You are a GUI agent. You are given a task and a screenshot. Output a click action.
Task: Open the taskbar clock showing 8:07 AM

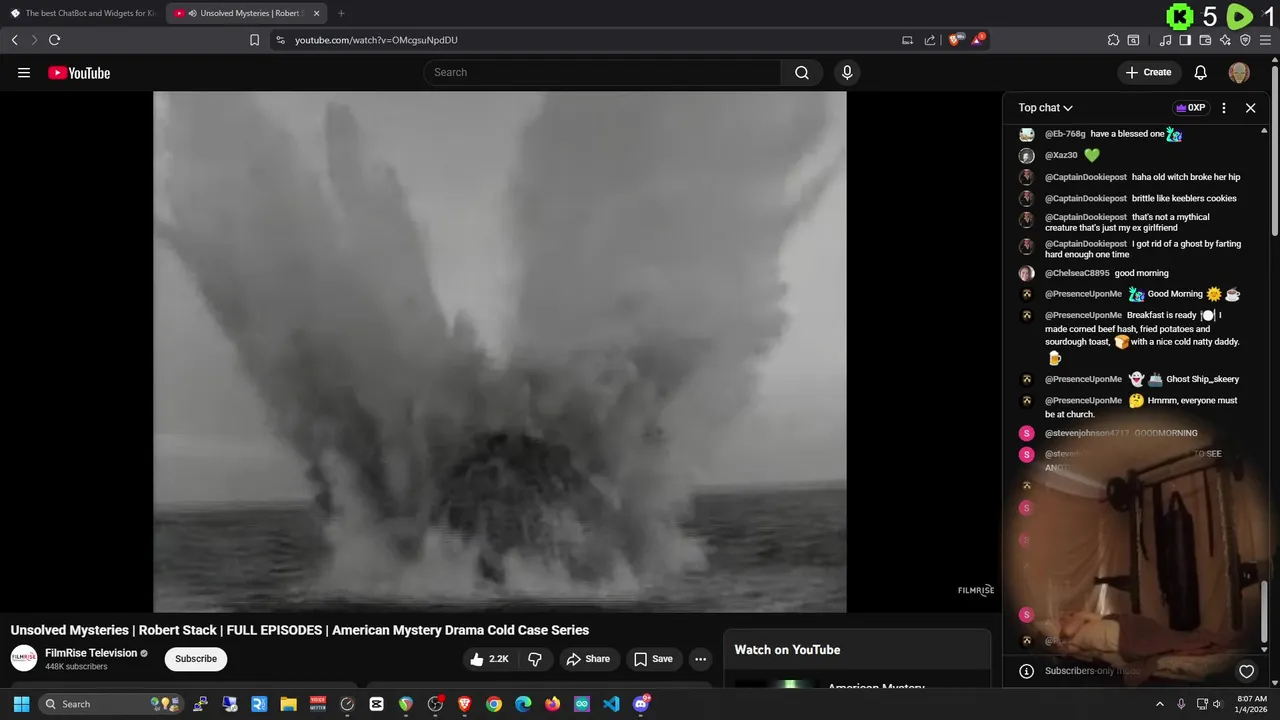coord(1252,704)
